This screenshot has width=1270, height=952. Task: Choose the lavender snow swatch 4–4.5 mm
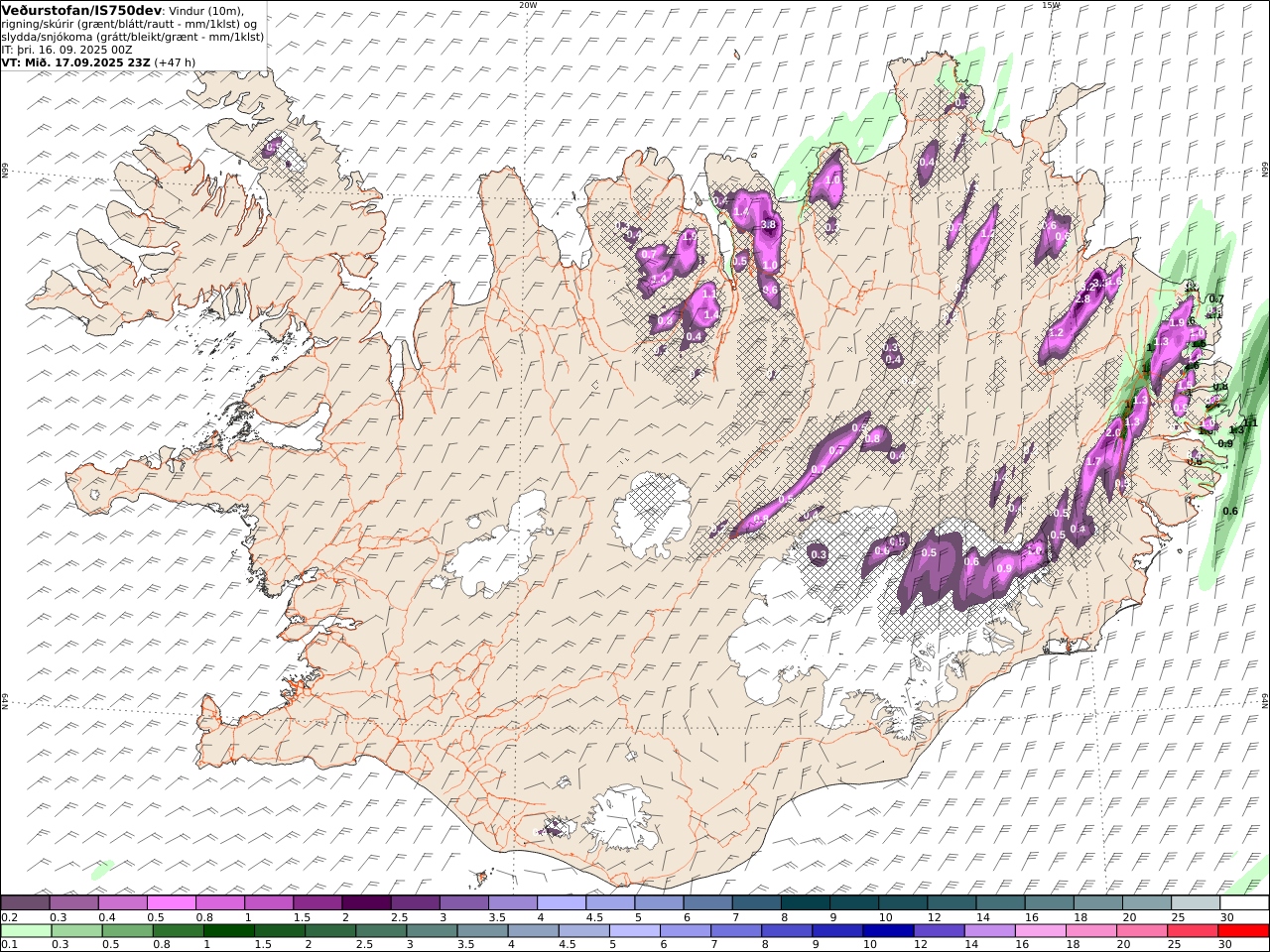click(x=562, y=903)
